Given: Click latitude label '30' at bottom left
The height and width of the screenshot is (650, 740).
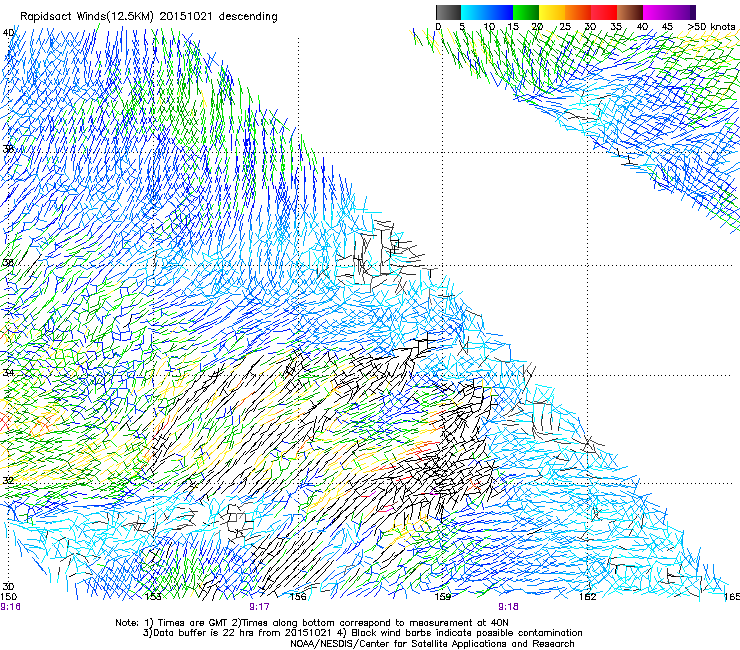Looking at the screenshot, I should point(8,586).
